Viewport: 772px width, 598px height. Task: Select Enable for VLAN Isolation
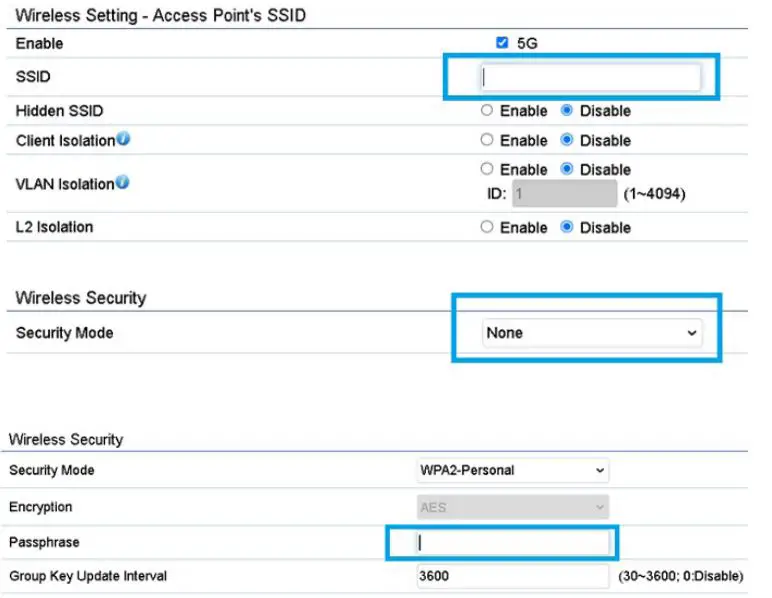point(486,169)
